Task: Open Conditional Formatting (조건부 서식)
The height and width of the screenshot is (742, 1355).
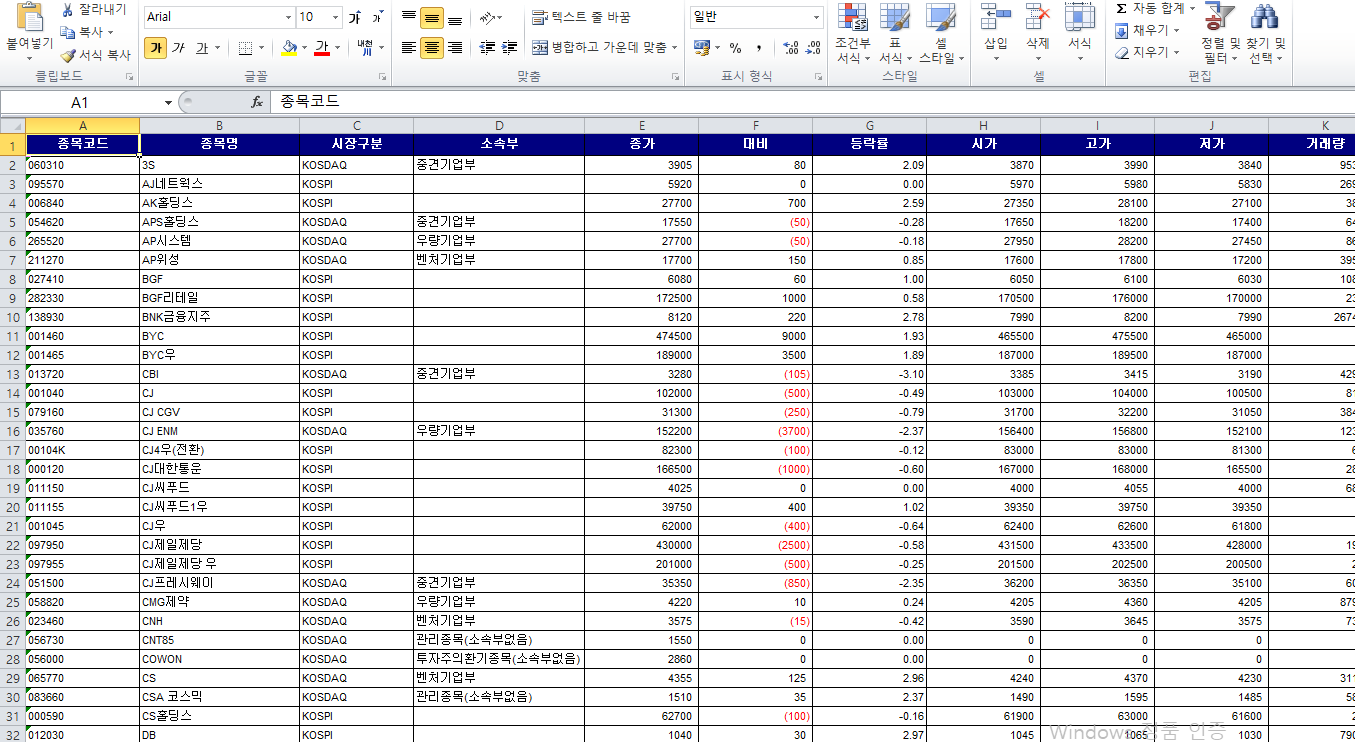Action: 852,33
